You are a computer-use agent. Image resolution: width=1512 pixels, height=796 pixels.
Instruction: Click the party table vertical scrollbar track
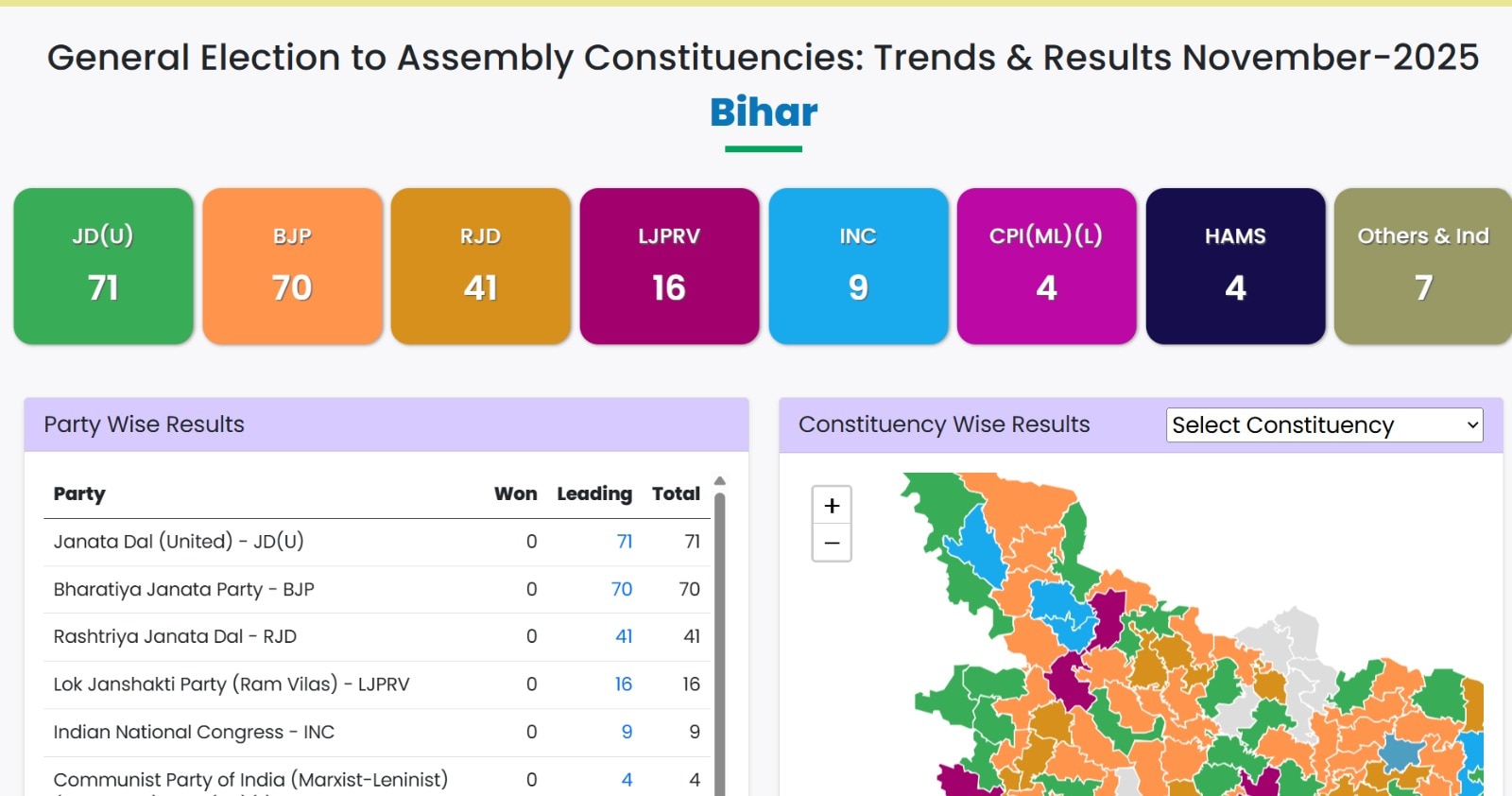pyautogui.click(x=720, y=643)
